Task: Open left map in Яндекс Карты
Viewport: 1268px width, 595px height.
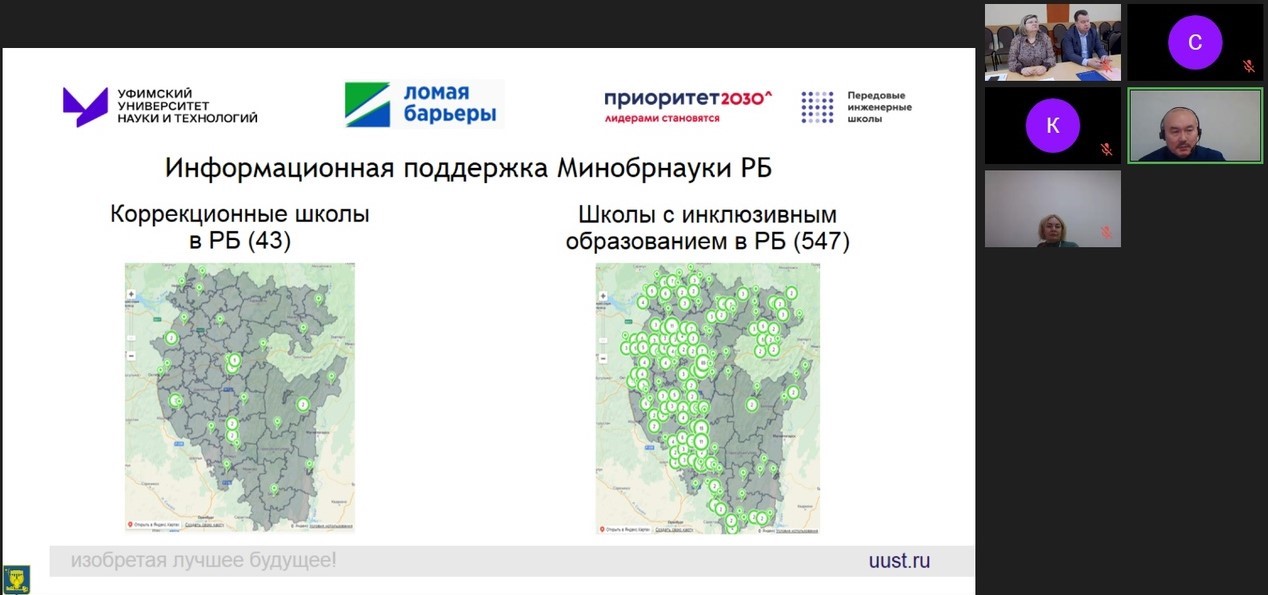Action: pyautogui.click(x=155, y=524)
